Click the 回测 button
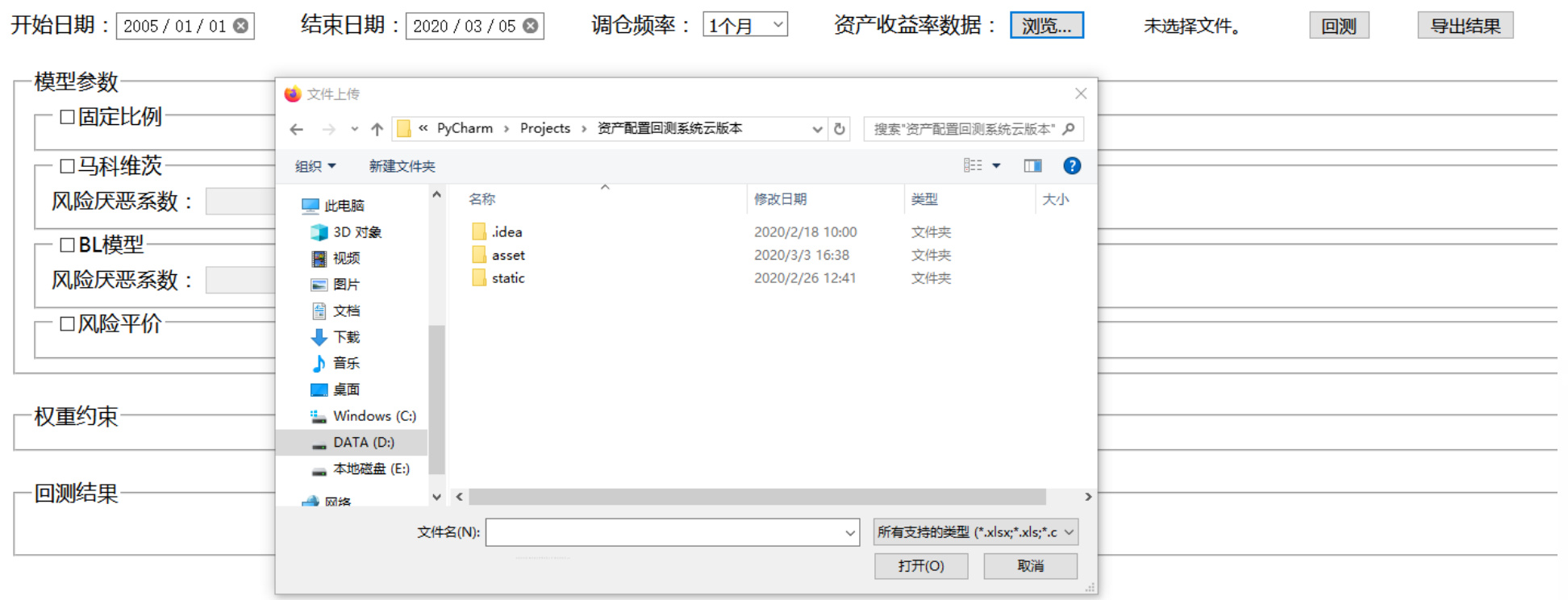 tap(1338, 26)
